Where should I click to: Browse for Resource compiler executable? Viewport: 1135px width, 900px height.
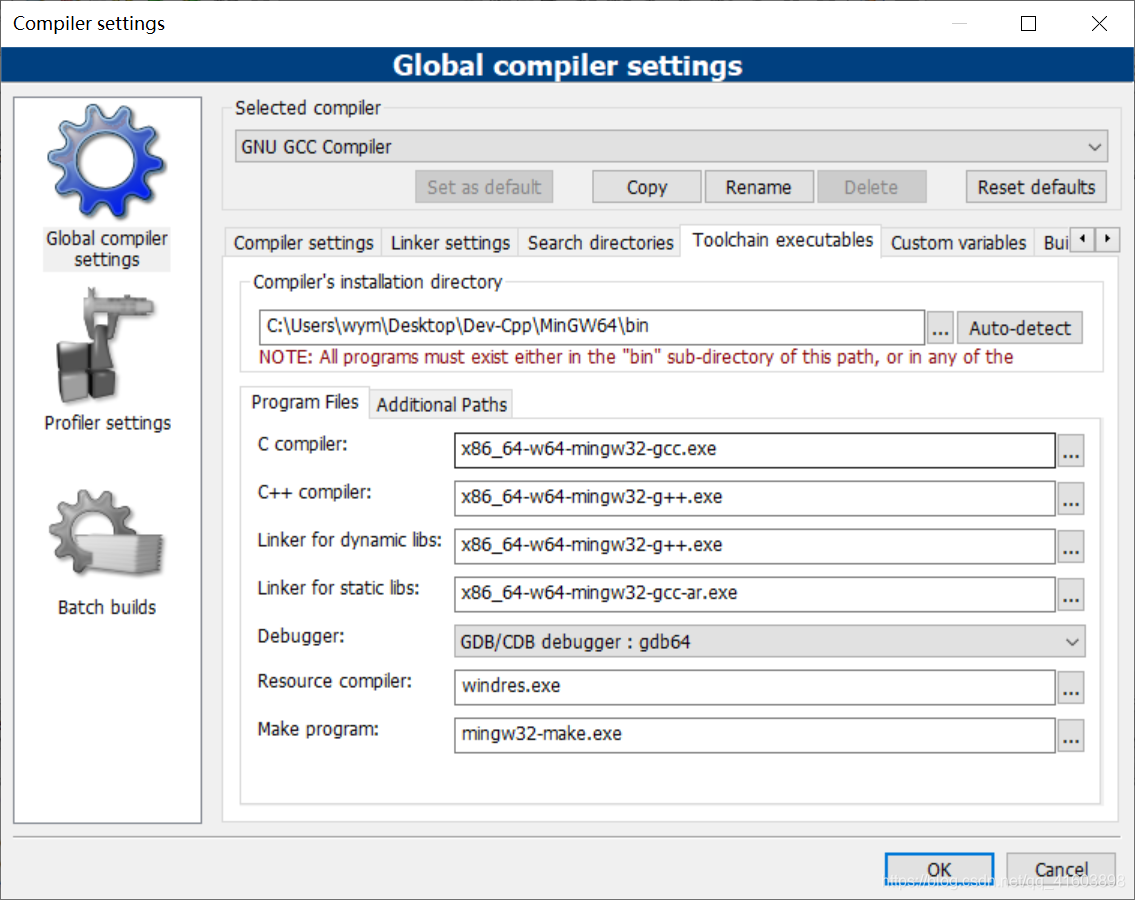coord(1071,688)
